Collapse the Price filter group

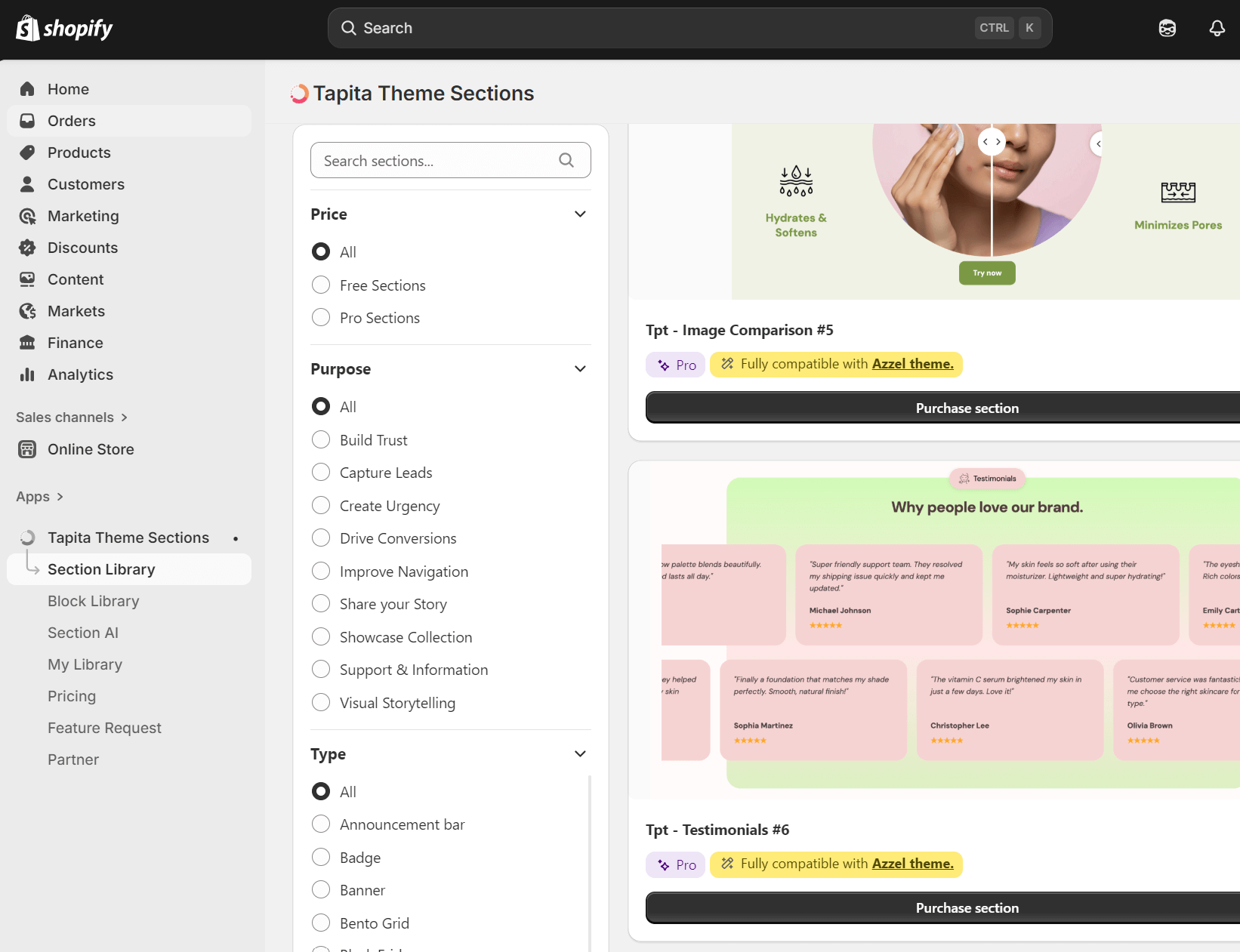[x=580, y=214]
